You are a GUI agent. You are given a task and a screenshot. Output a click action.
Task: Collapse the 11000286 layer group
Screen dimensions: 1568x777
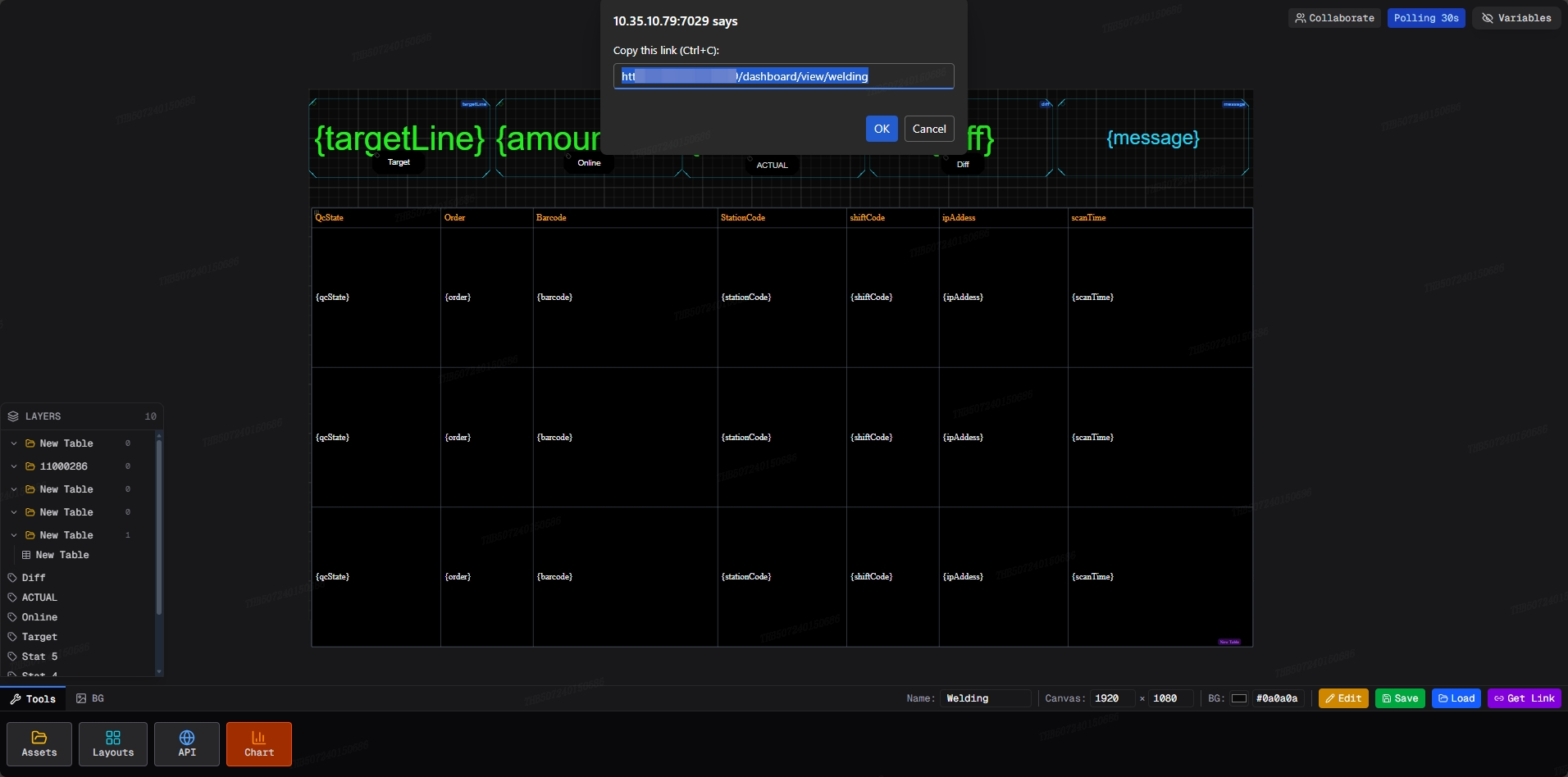click(x=14, y=466)
